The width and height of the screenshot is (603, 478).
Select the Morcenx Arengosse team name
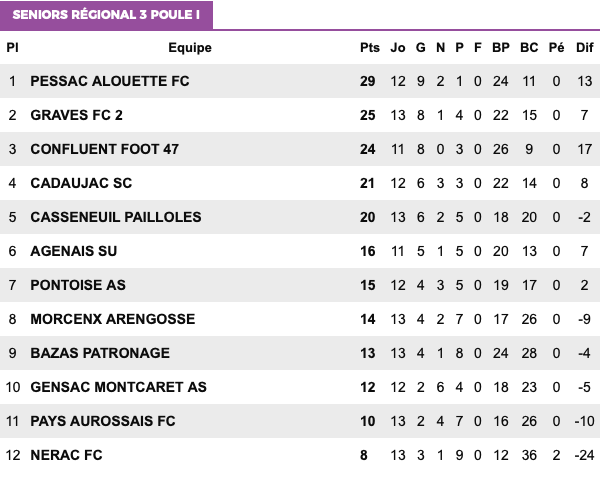click(x=113, y=319)
